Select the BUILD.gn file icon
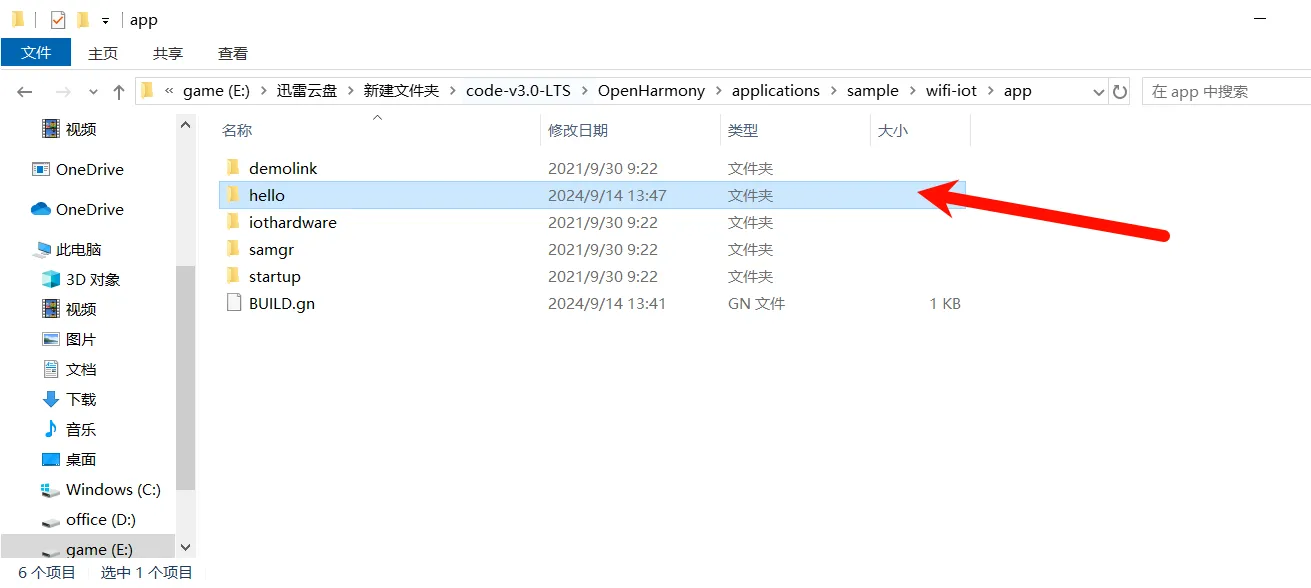Viewport: 1311px width, 588px height. (233, 303)
